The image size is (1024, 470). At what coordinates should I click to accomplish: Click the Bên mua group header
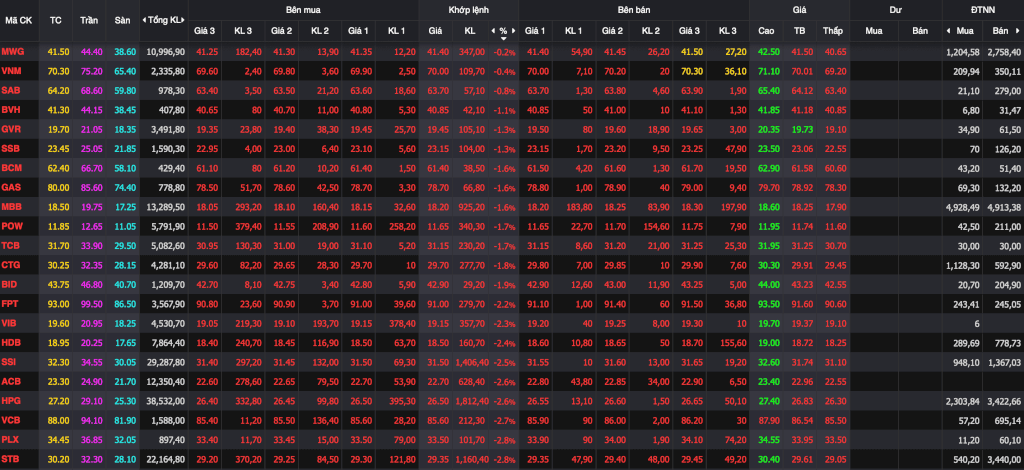pos(303,10)
